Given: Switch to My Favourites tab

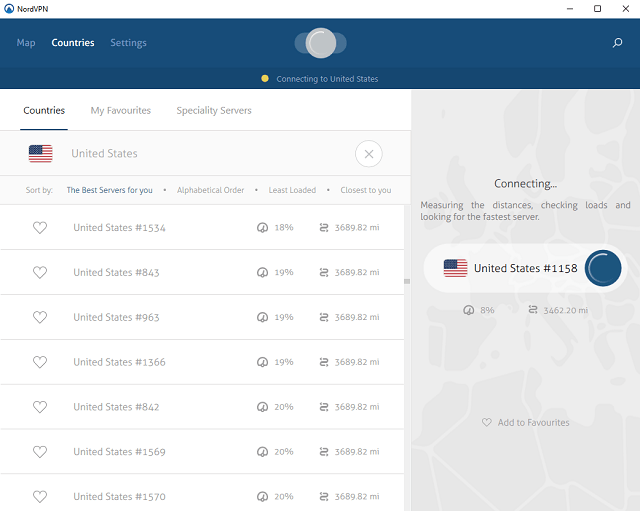Looking at the screenshot, I should coord(121,111).
